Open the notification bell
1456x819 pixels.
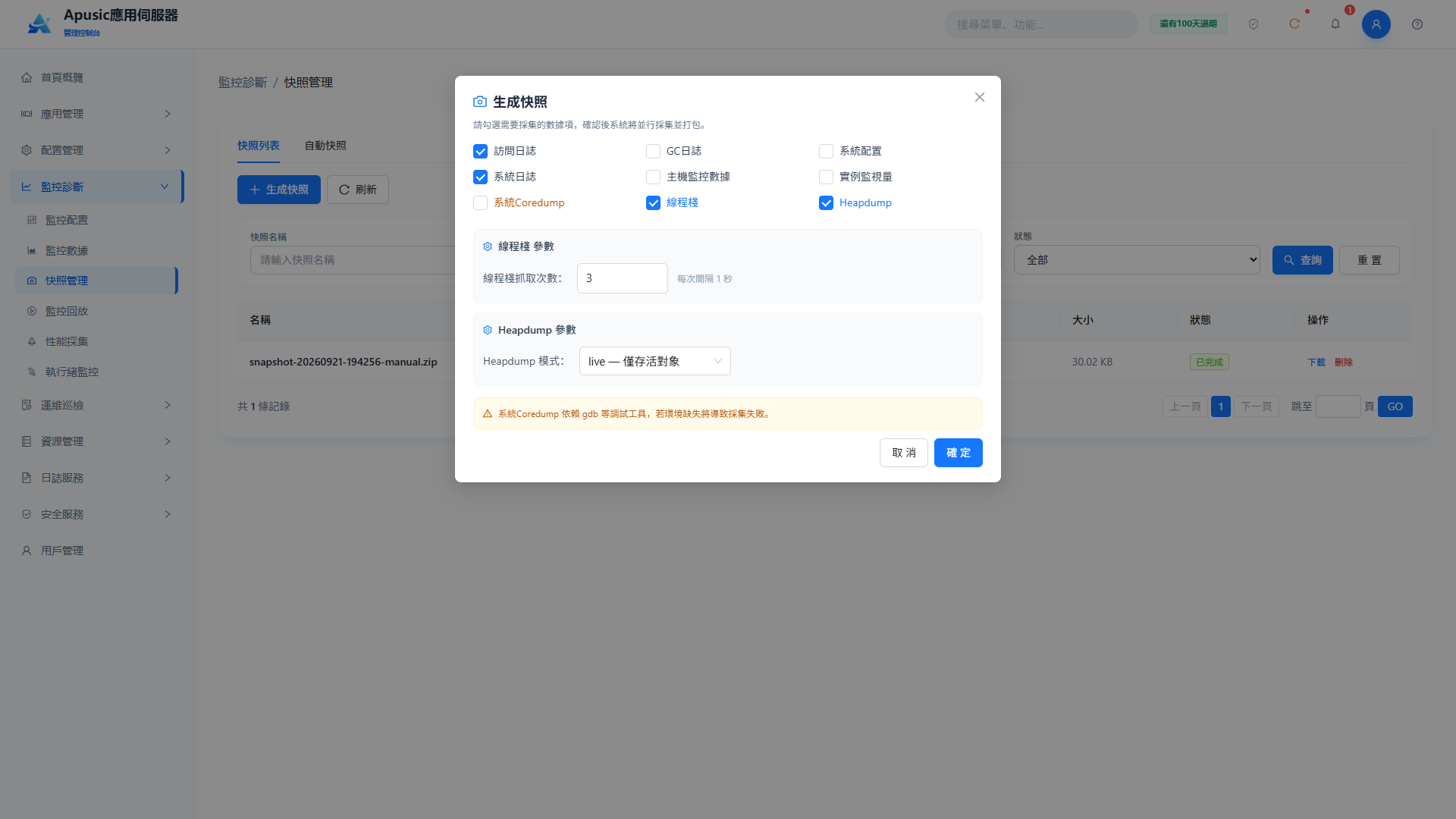pyautogui.click(x=1335, y=24)
